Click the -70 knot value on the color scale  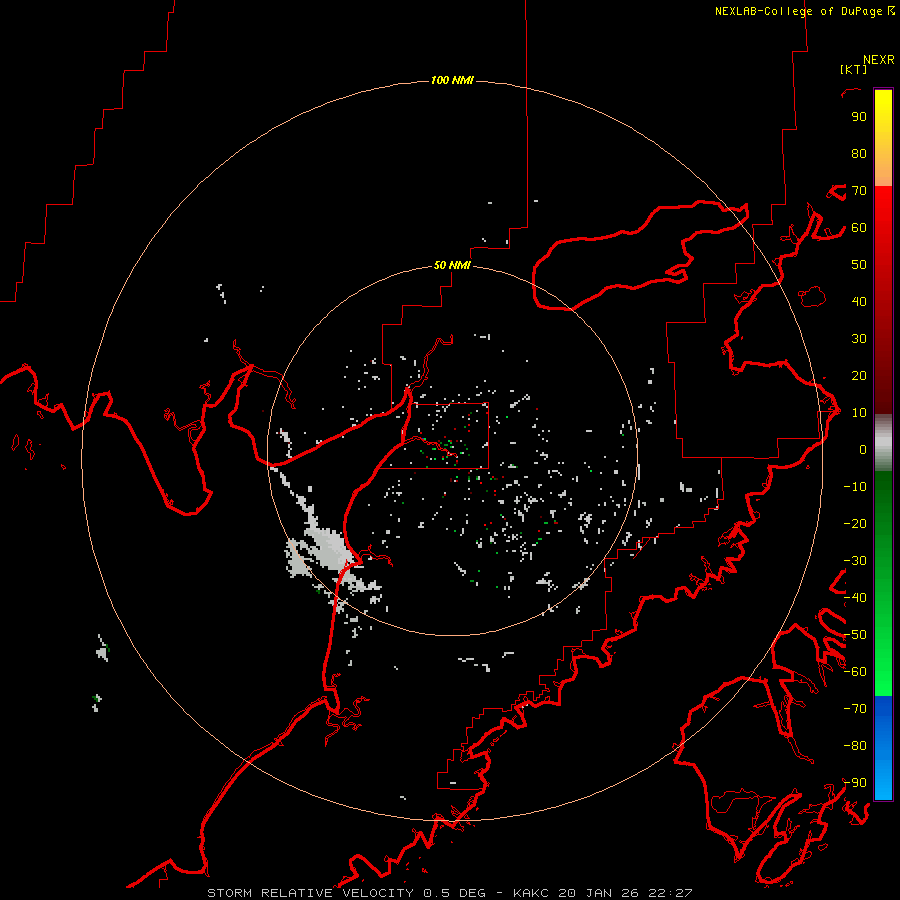(x=855, y=709)
